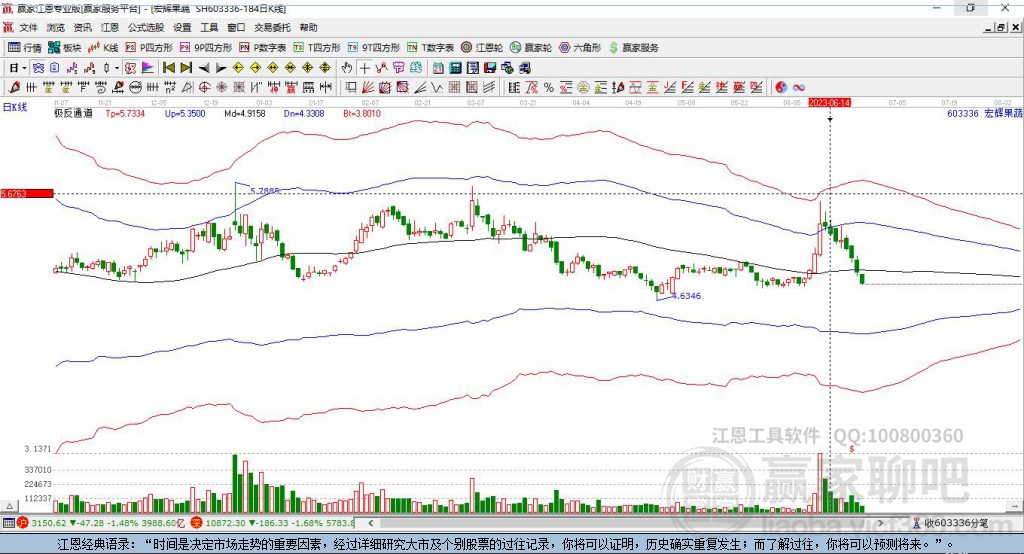Open the P四方形 tool

click(x=149, y=48)
